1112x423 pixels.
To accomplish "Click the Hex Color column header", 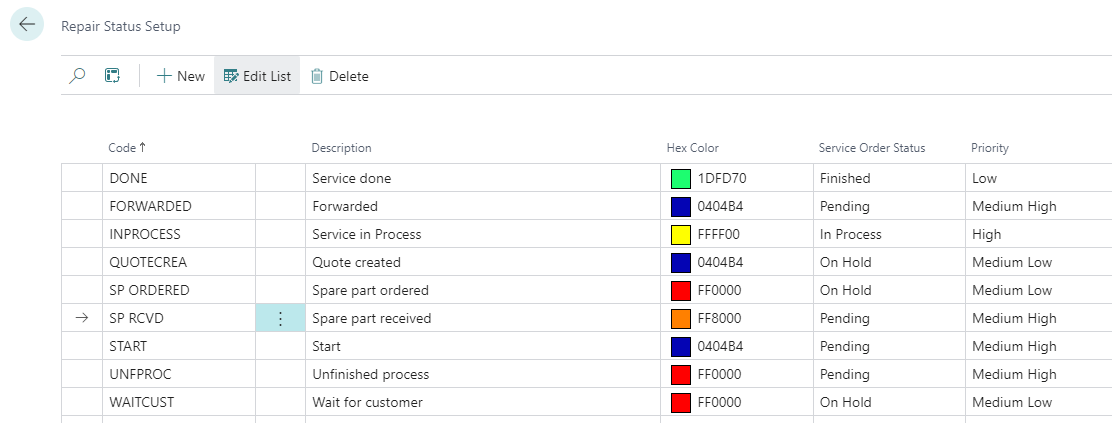I will pyautogui.click(x=692, y=148).
